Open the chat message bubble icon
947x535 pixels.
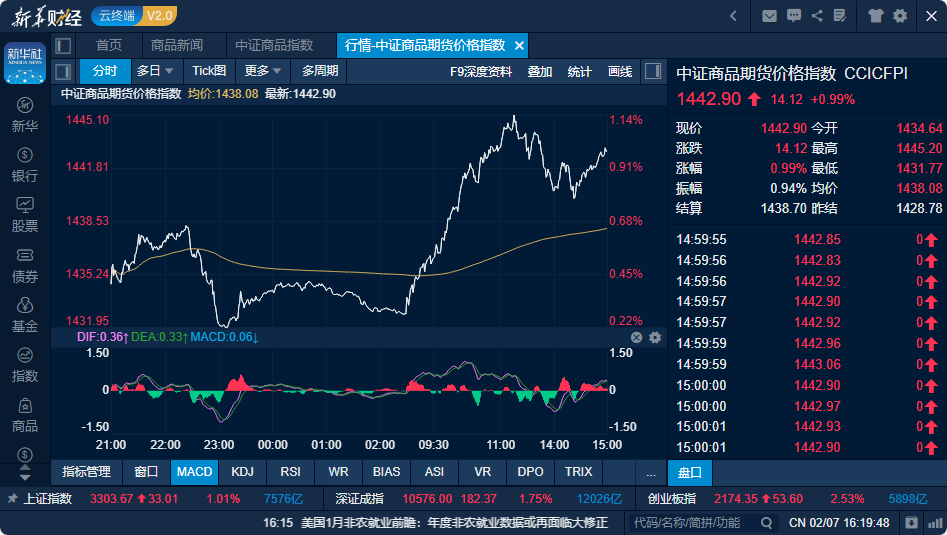[x=794, y=15]
